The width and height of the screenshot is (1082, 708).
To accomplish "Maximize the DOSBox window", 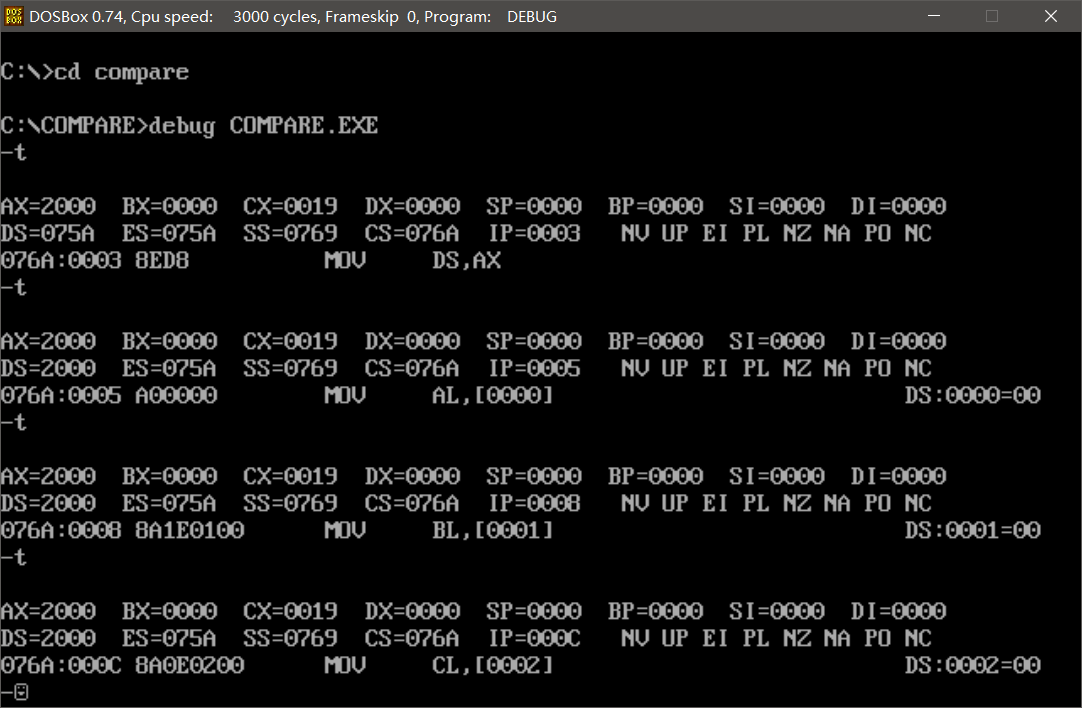I will pos(992,16).
